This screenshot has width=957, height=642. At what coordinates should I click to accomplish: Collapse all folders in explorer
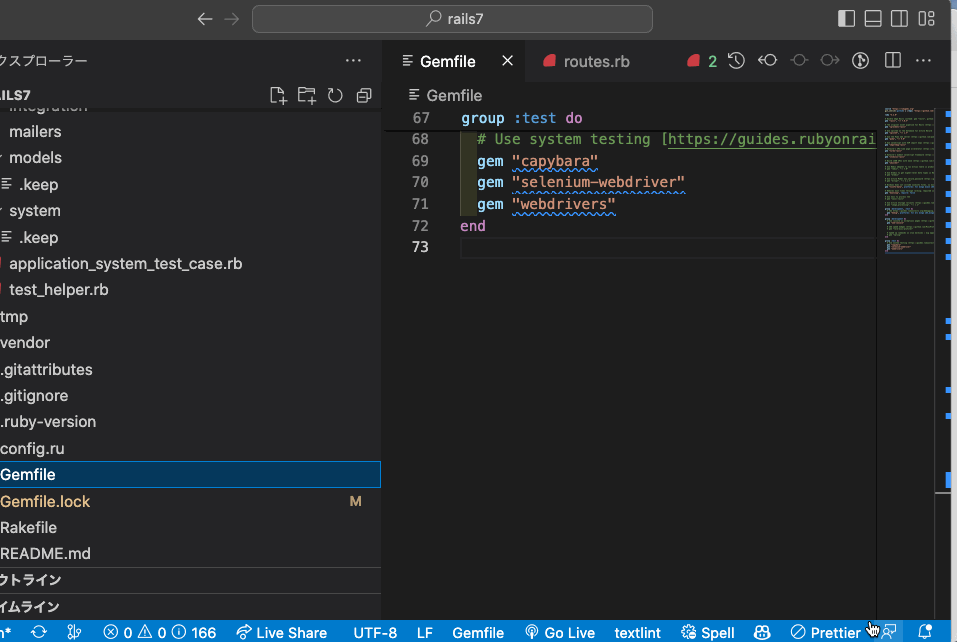364,95
